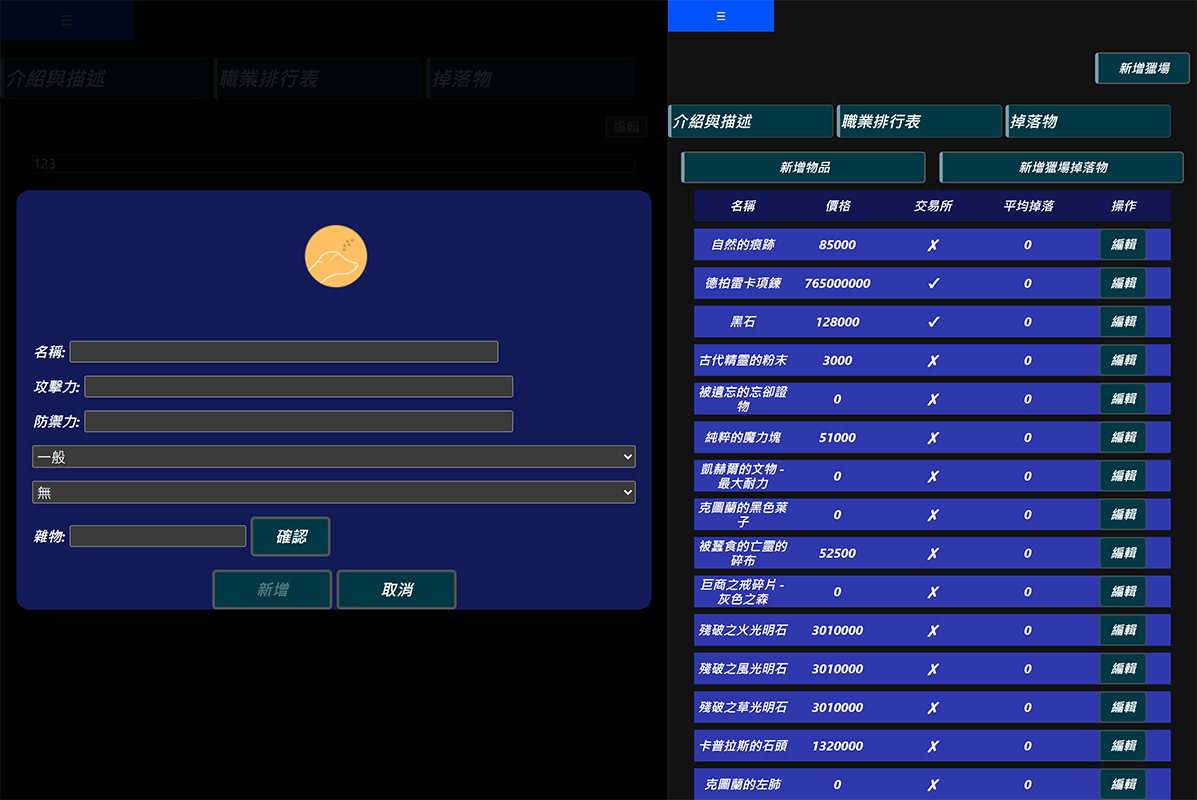1197x800 pixels.
Task: Open the 掉落物 tab on right panel
Action: [x=1088, y=121]
